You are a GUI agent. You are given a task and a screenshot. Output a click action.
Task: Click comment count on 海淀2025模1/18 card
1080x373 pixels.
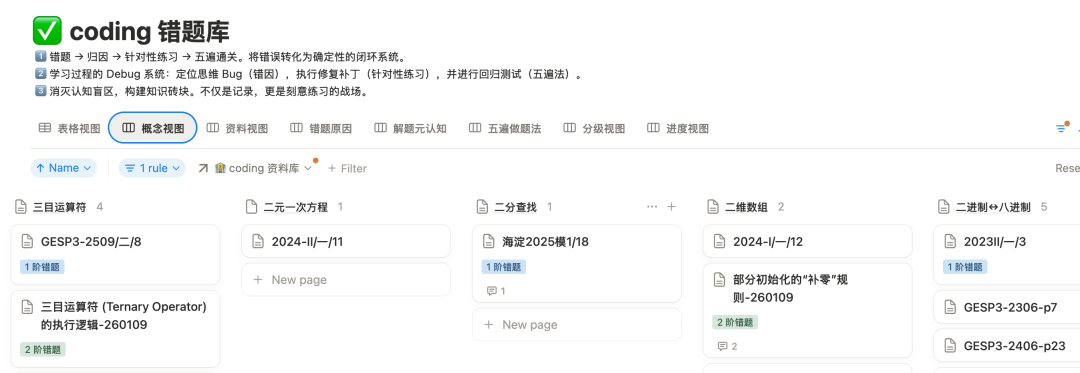coord(496,291)
